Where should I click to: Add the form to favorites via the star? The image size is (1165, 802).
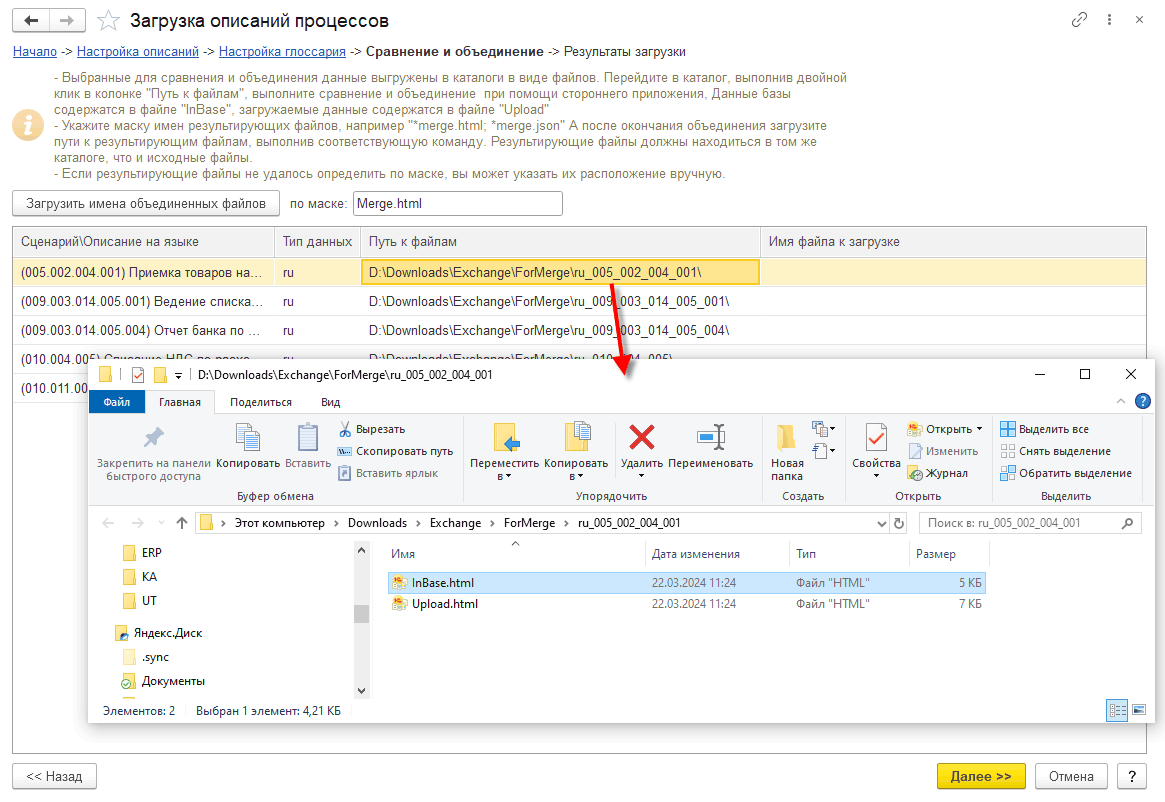tap(108, 21)
